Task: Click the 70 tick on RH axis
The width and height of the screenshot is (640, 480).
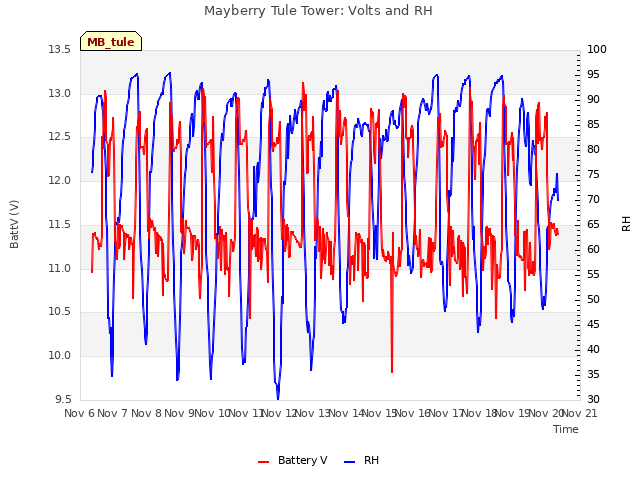Action: [x=593, y=200]
